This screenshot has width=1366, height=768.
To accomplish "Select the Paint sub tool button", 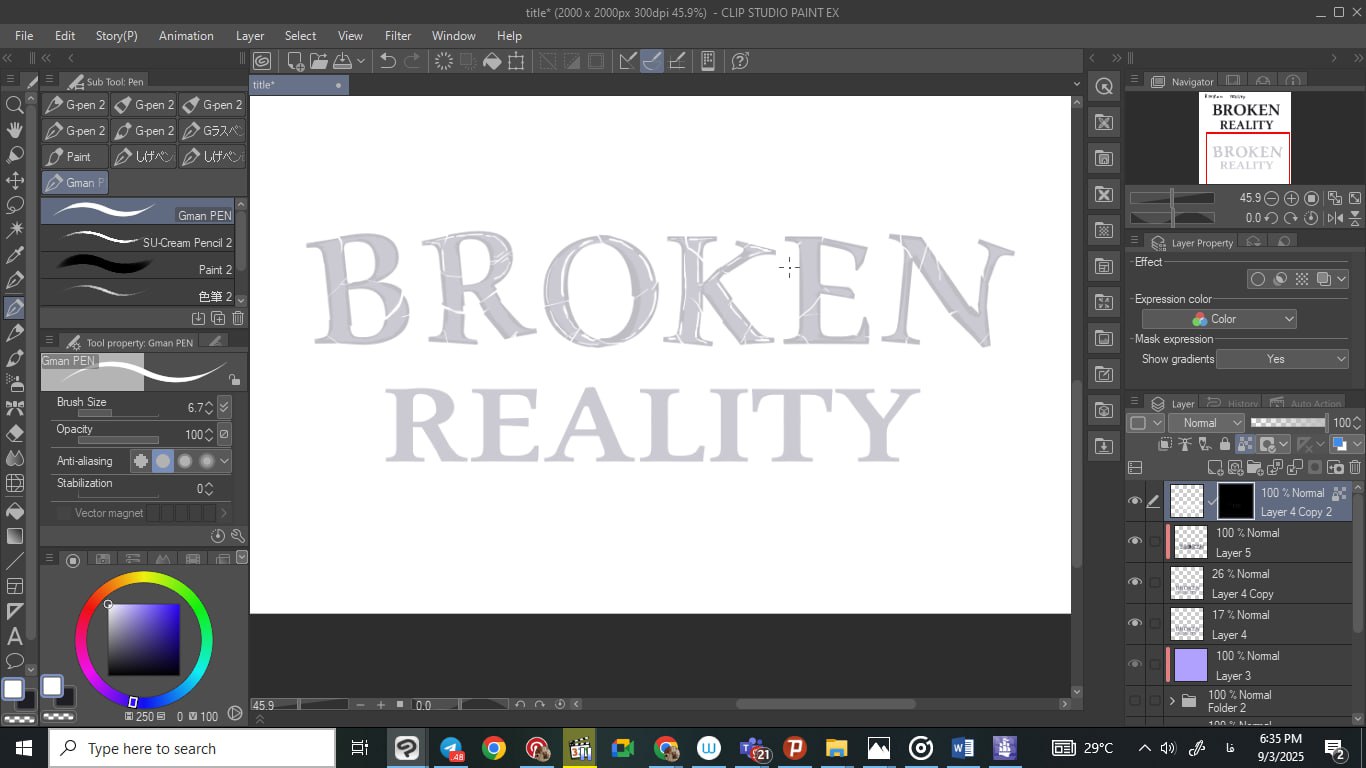I will [74, 157].
